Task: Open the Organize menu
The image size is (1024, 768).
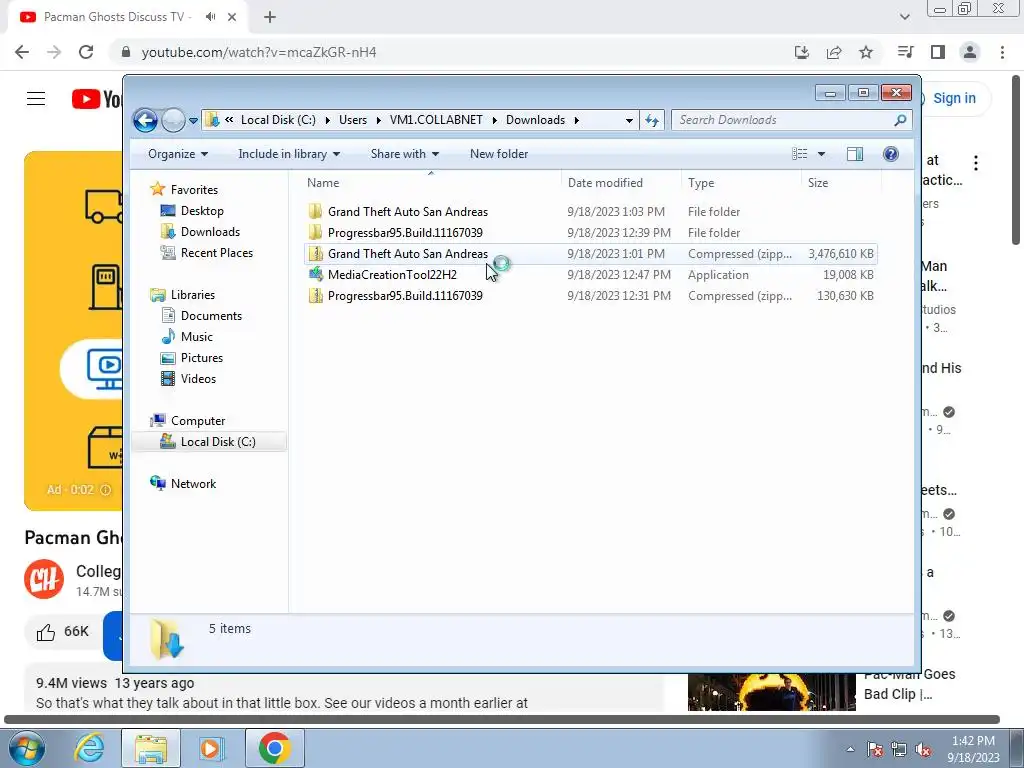Action: click(x=178, y=154)
